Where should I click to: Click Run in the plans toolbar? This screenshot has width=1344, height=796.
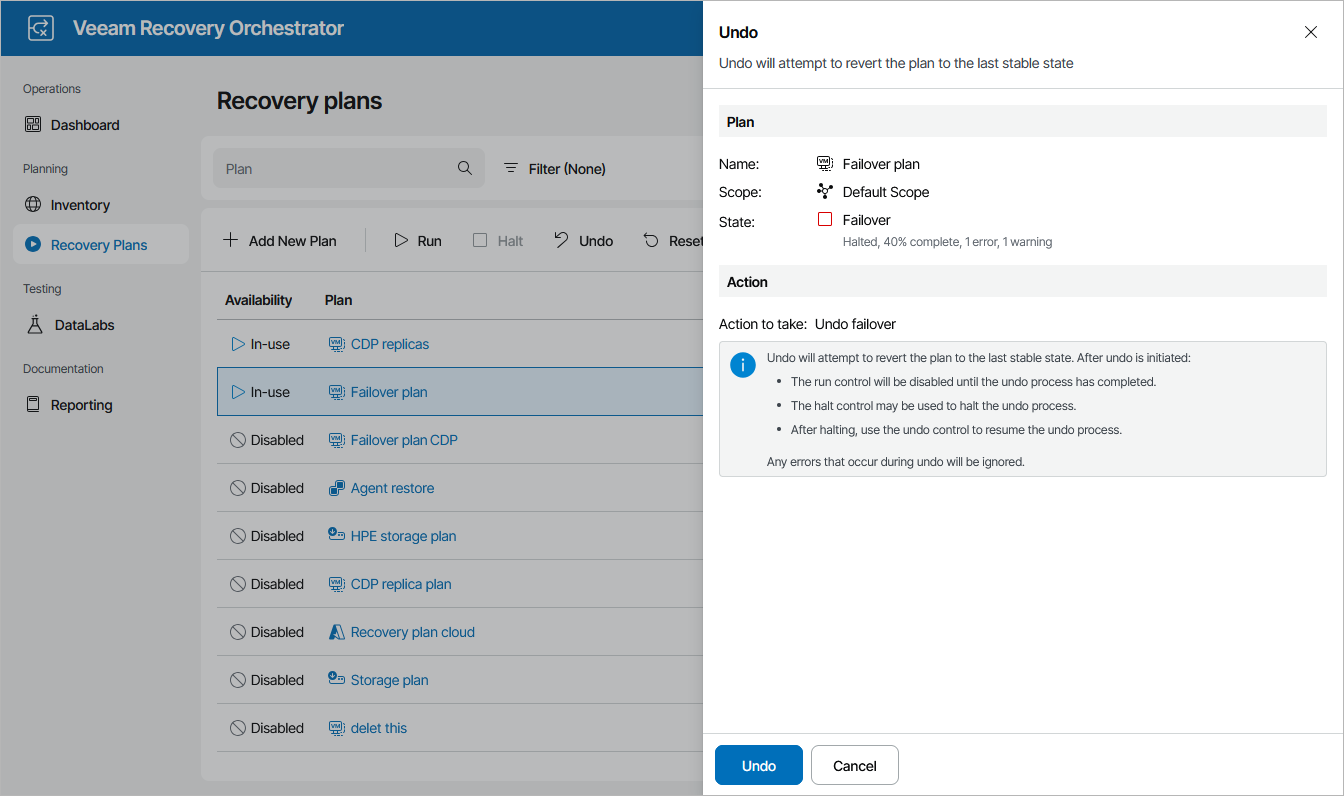tap(418, 241)
